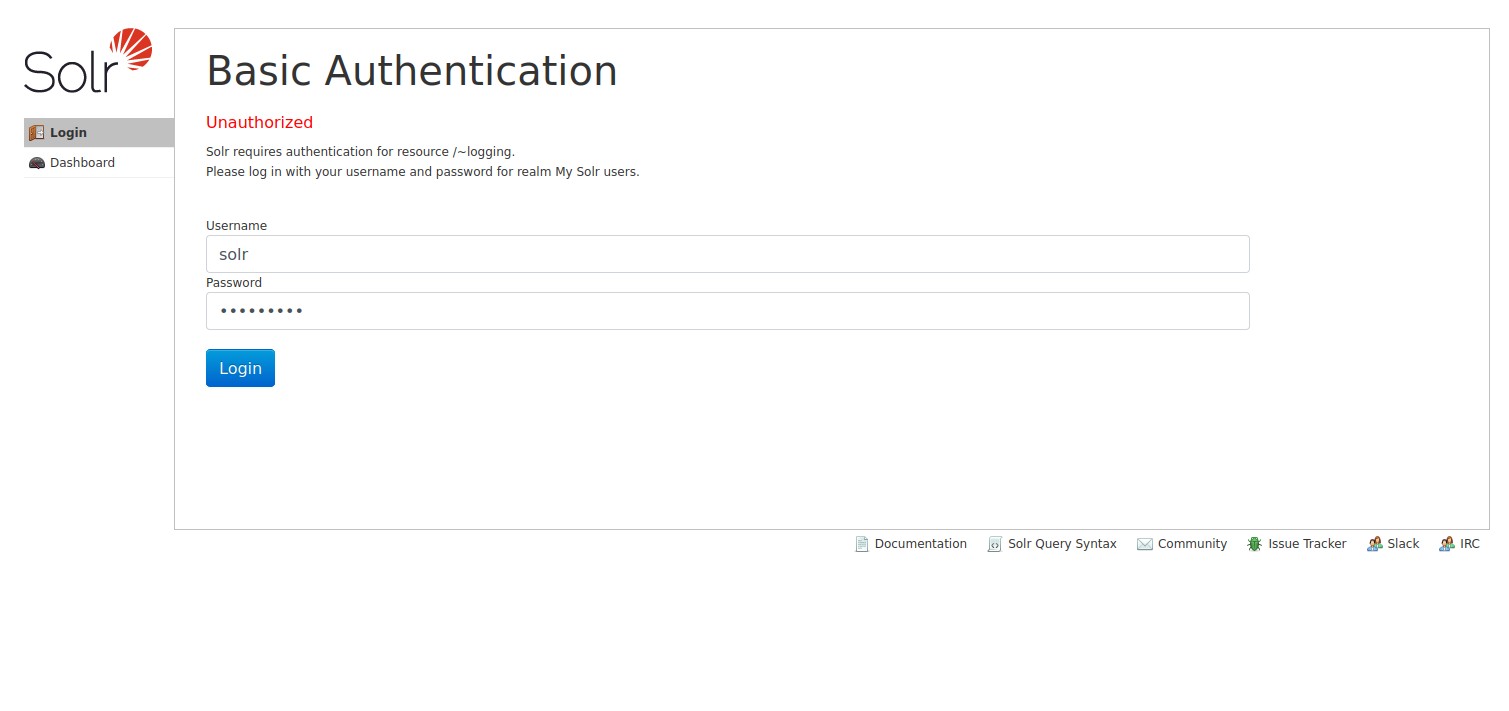Click the Slack people icon
The image size is (1509, 711).
[x=1375, y=544]
